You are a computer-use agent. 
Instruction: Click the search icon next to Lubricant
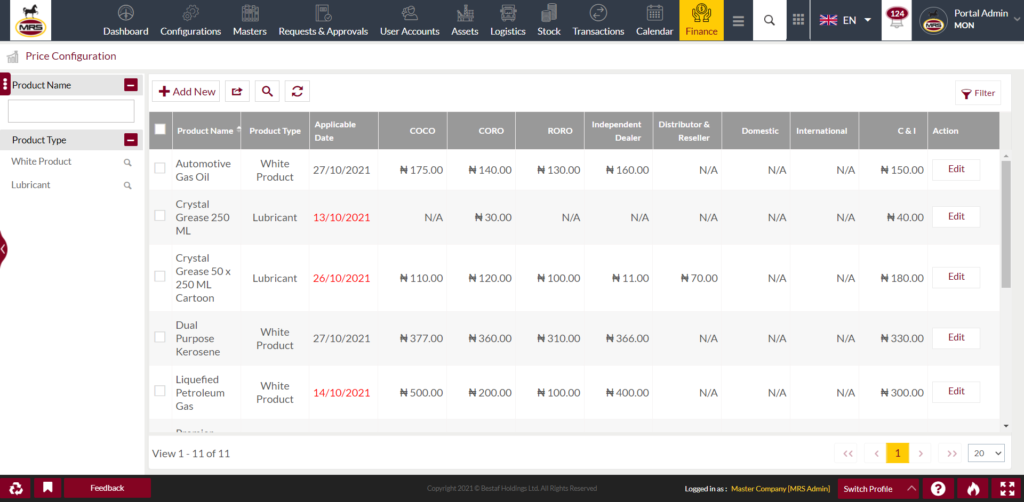[128, 186]
